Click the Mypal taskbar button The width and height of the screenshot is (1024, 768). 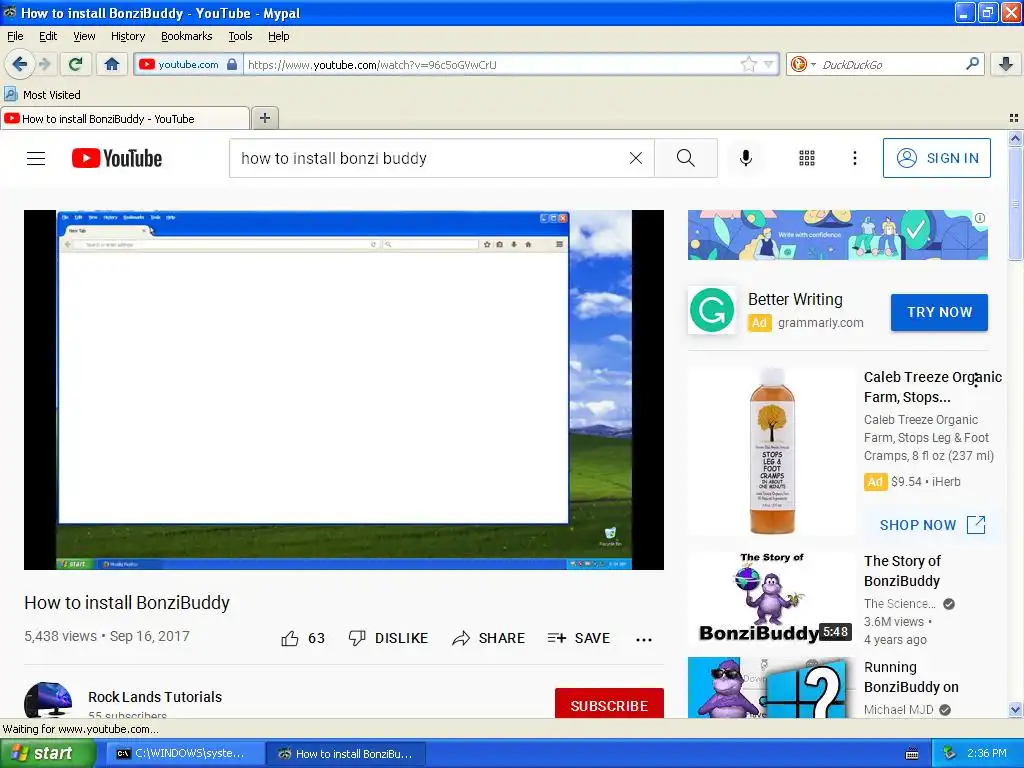click(347, 753)
